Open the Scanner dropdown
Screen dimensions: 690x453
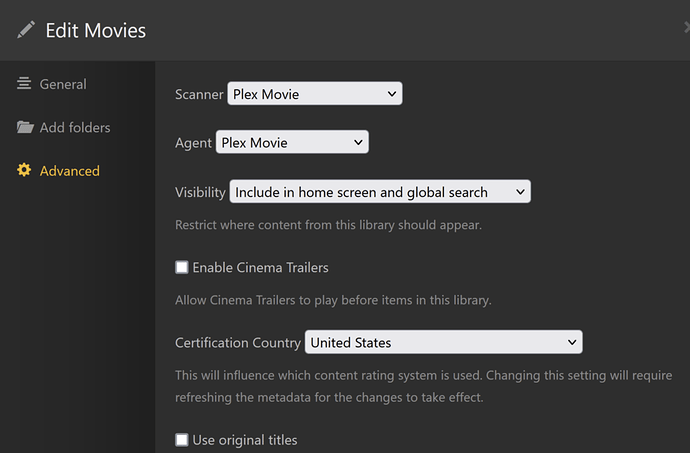(314, 94)
